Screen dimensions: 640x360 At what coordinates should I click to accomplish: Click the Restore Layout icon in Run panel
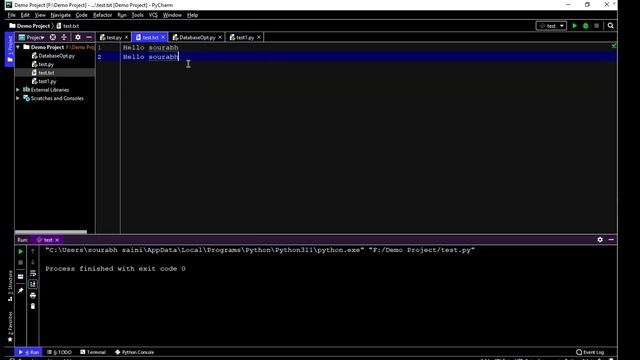tap(20, 277)
